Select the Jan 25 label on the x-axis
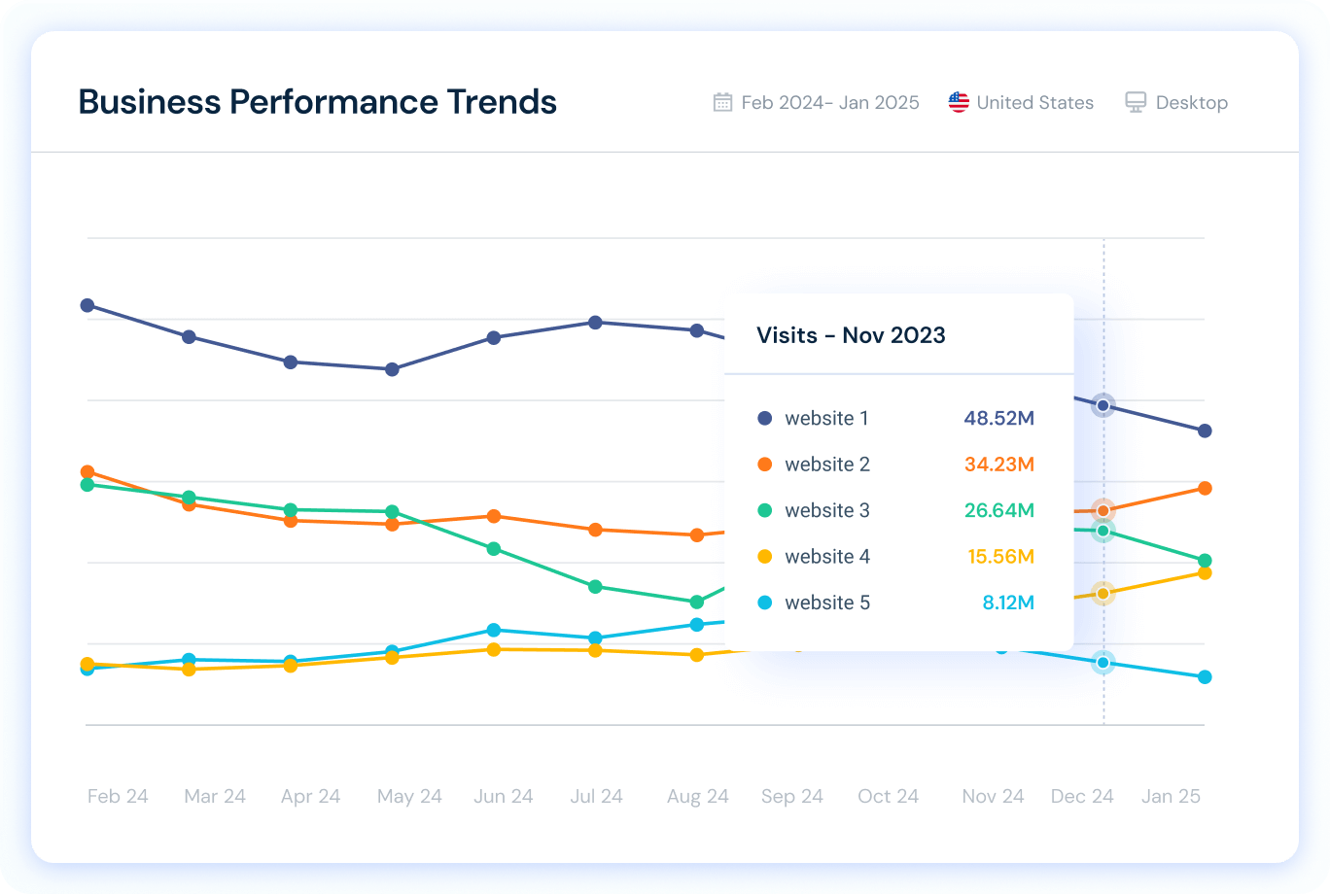Image resolution: width=1330 pixels, height=896 pixels. pyautogui.click(x=1171, y=796)
